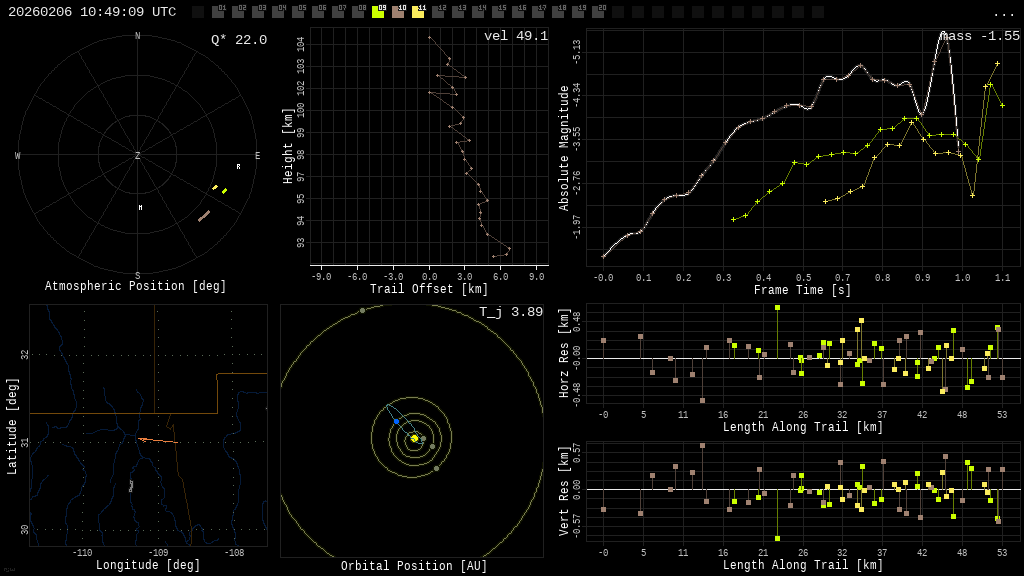The height and width of the screenshot is (576, 1024).
Task: Open the three-dot menu at top right
Action: coord(1003,13)
